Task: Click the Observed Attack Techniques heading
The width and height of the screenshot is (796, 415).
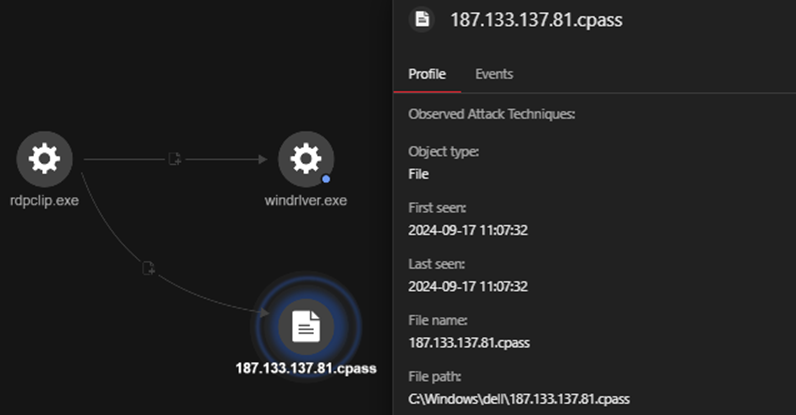Action: tap(491, 114)
